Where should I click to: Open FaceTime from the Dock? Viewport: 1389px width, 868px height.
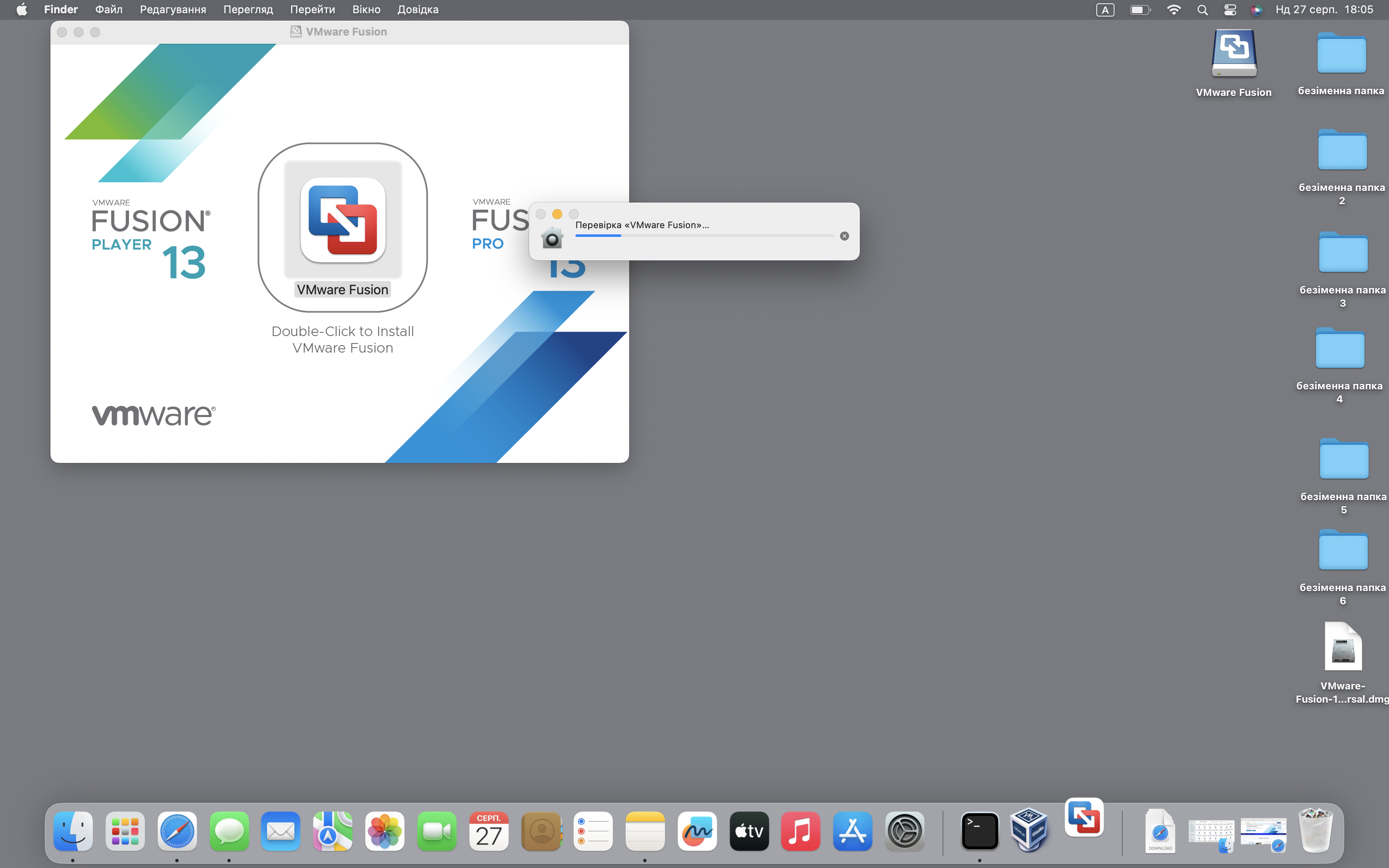point(437,831)
